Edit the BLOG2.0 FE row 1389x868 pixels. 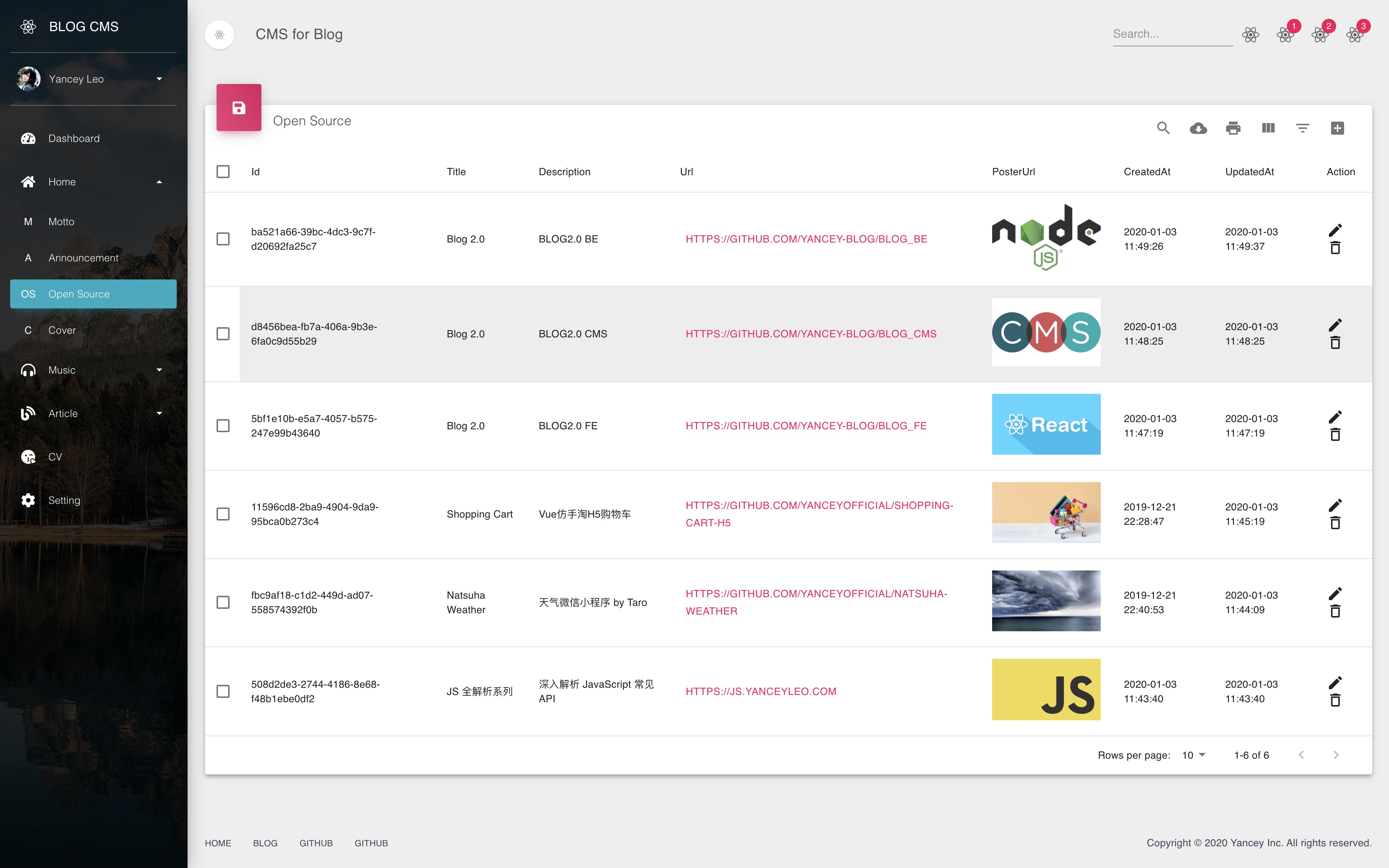coord(1335,417)
